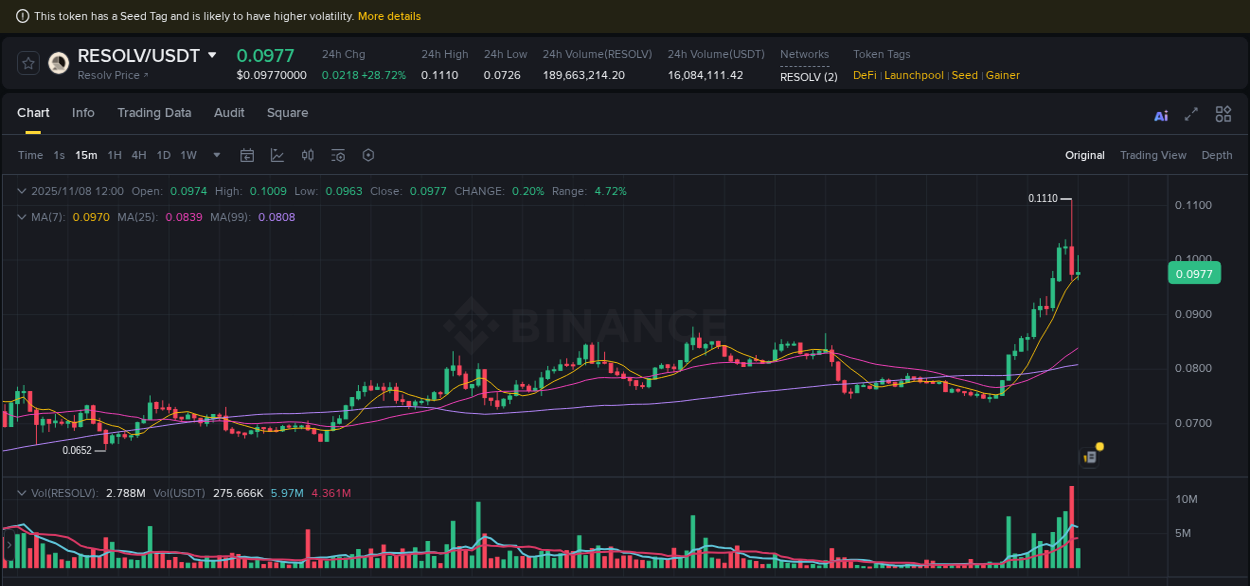Open chart settings via the hexagon icon

(x=368, y=155)
